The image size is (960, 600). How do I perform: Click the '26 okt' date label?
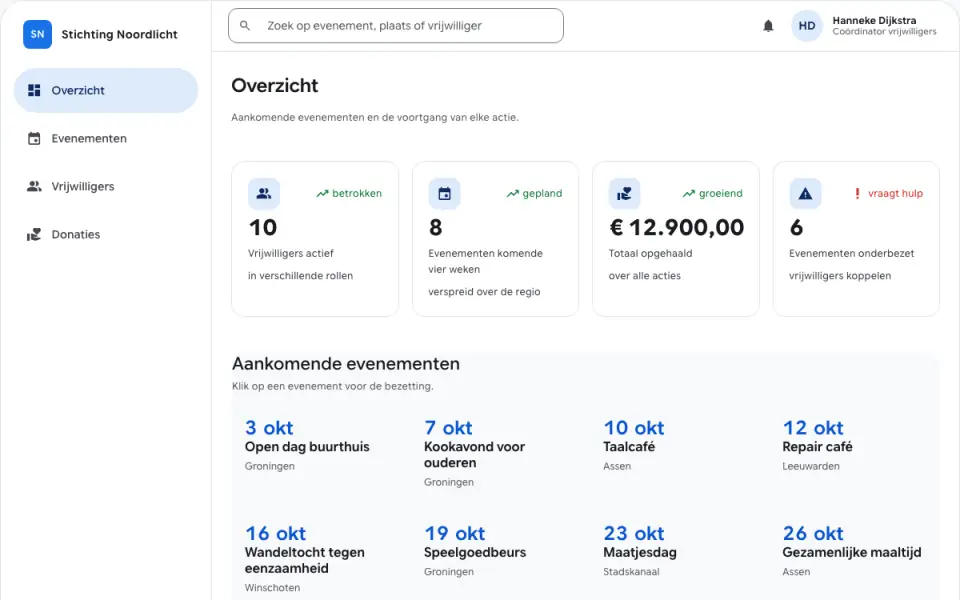[813, 533]
